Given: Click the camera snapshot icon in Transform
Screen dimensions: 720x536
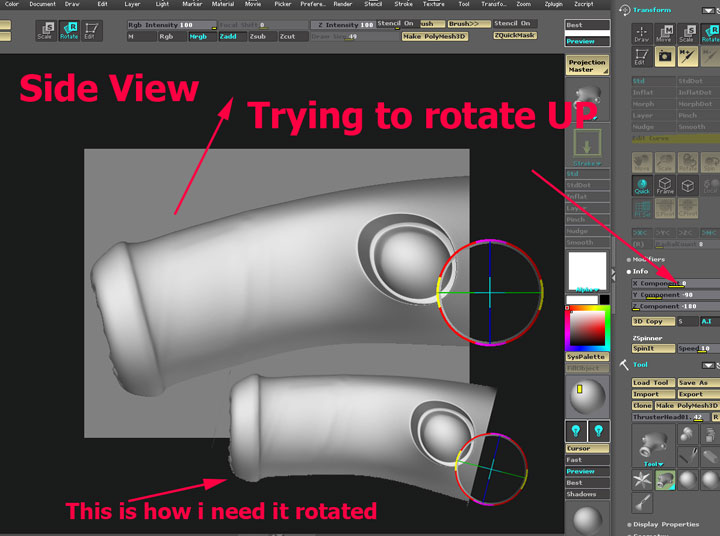Looking at the screenshot, I should 664,56.
